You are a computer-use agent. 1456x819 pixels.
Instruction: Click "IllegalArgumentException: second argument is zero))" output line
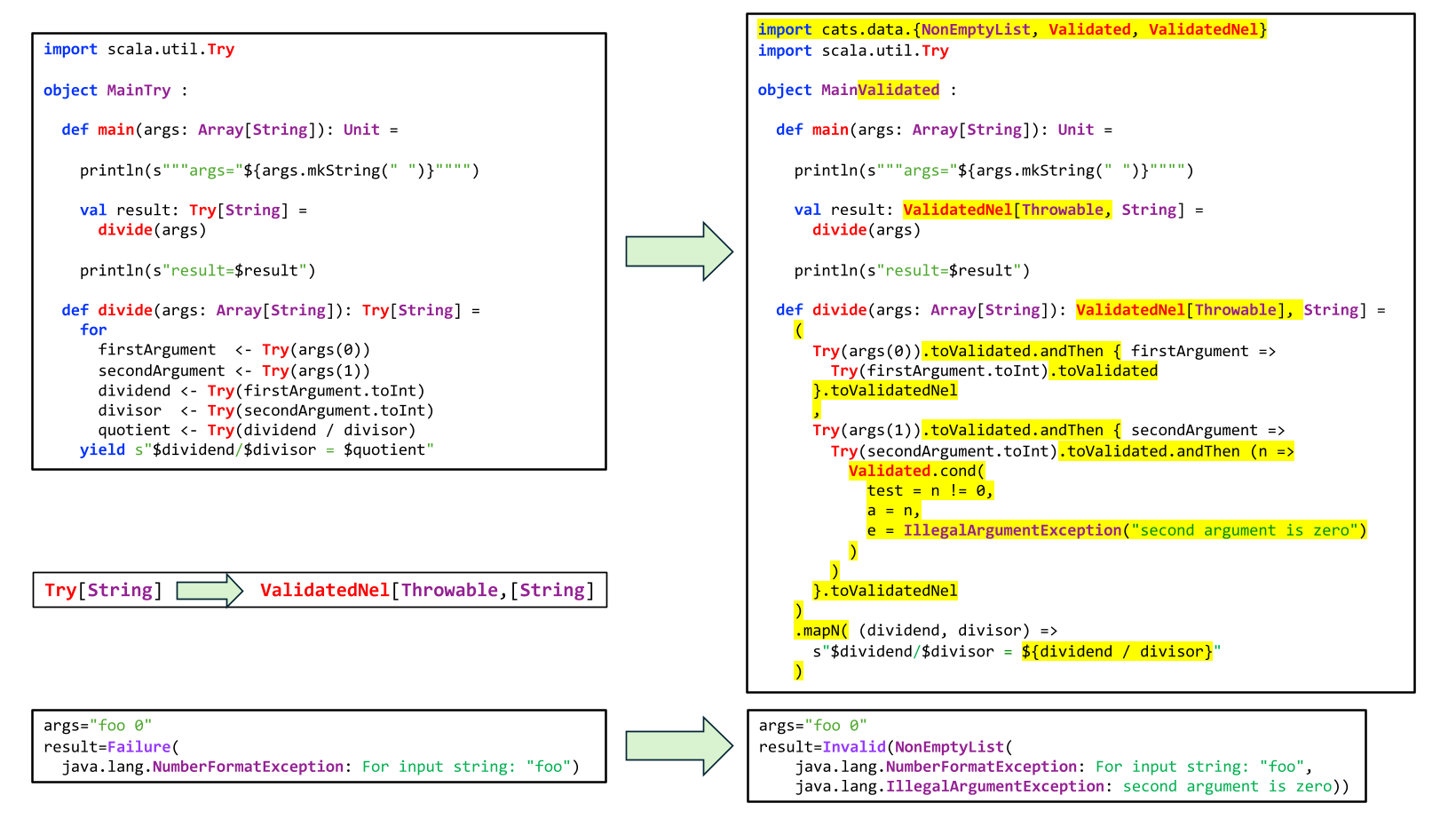[x=1072, y=786]
